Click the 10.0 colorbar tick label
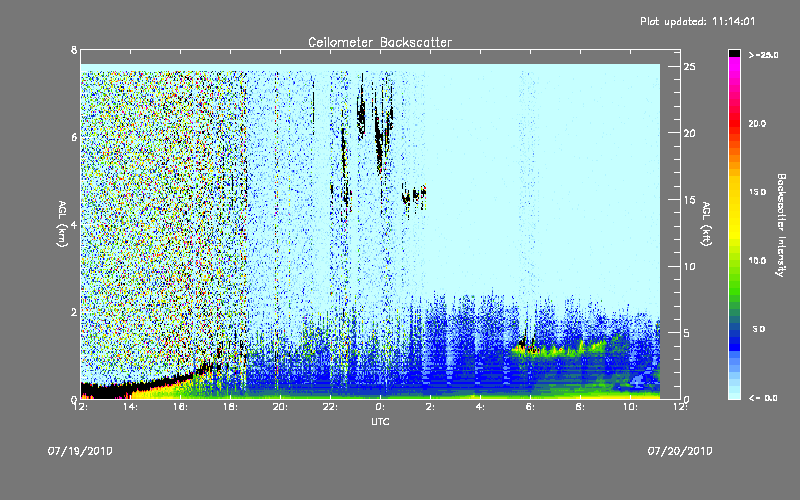 coord(757,260)
